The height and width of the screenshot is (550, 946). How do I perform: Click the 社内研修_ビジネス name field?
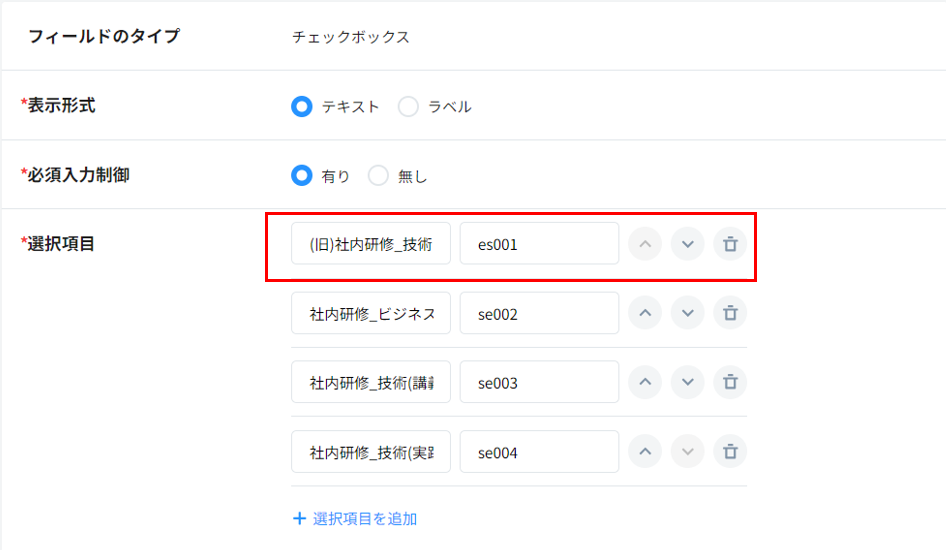coord(371,313)
